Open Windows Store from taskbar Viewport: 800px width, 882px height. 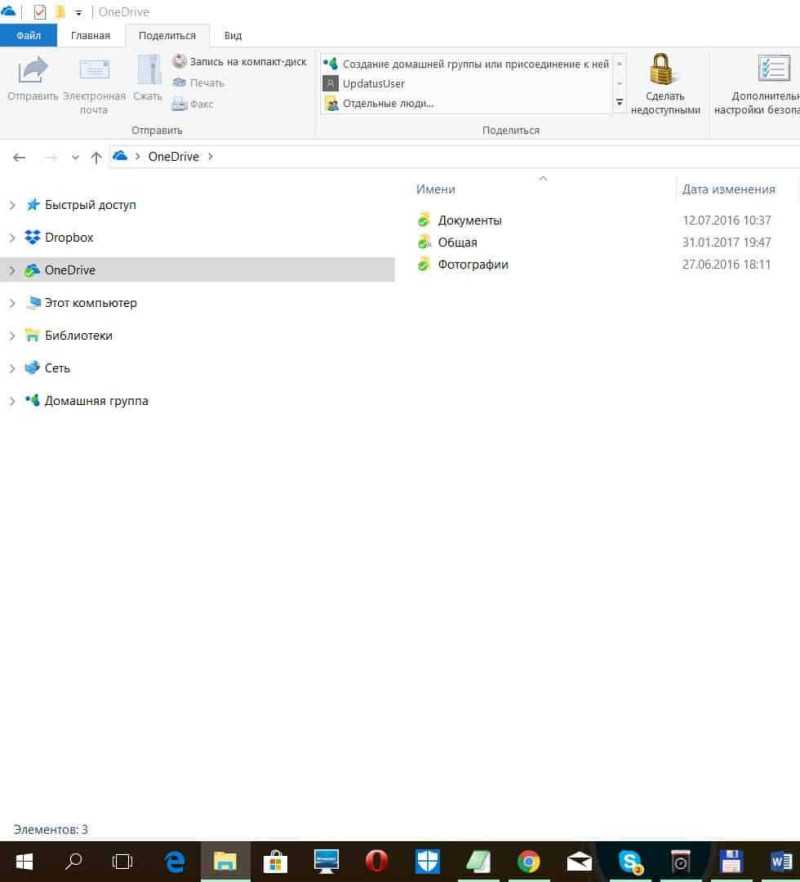tap(275, 861)
